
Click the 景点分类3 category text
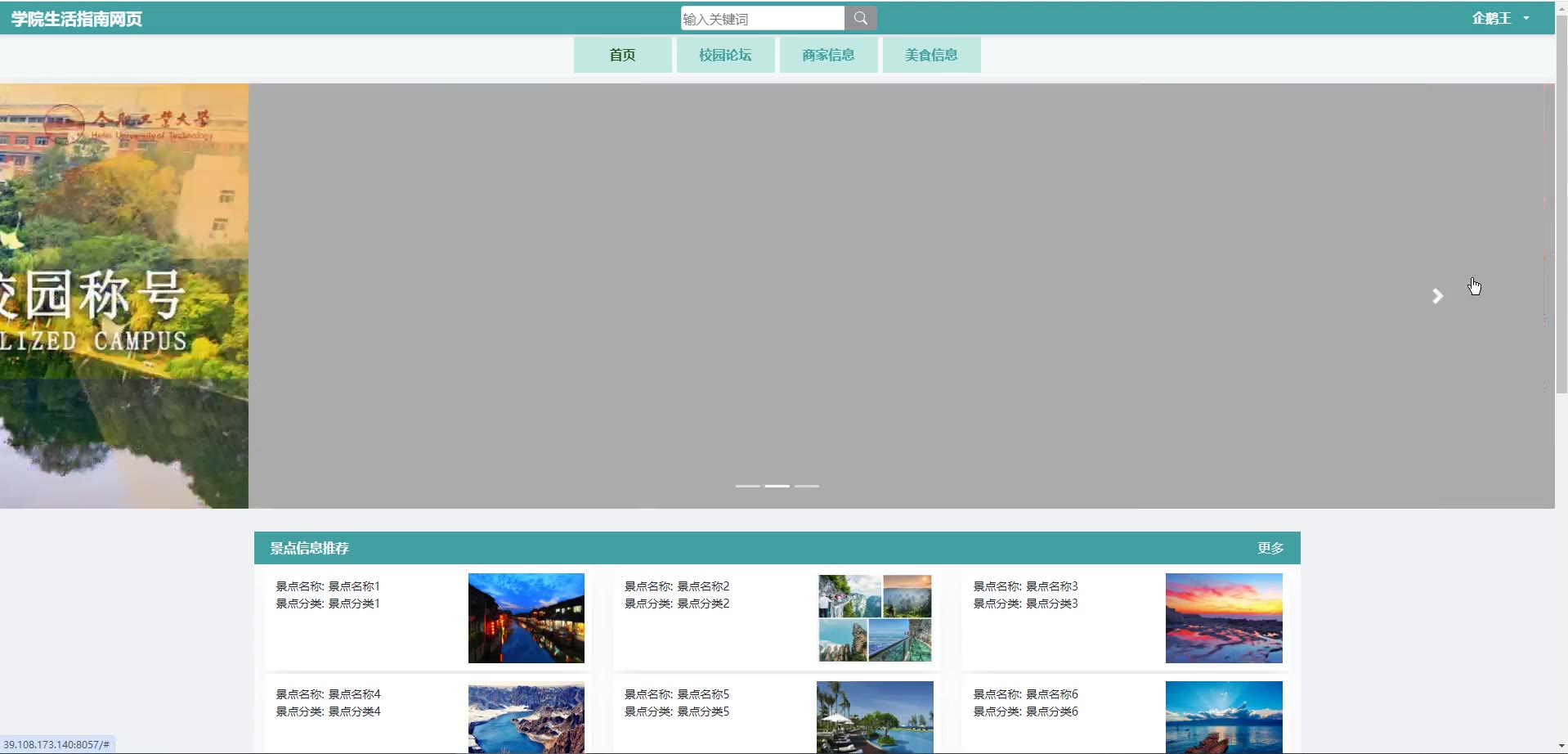1052,604
